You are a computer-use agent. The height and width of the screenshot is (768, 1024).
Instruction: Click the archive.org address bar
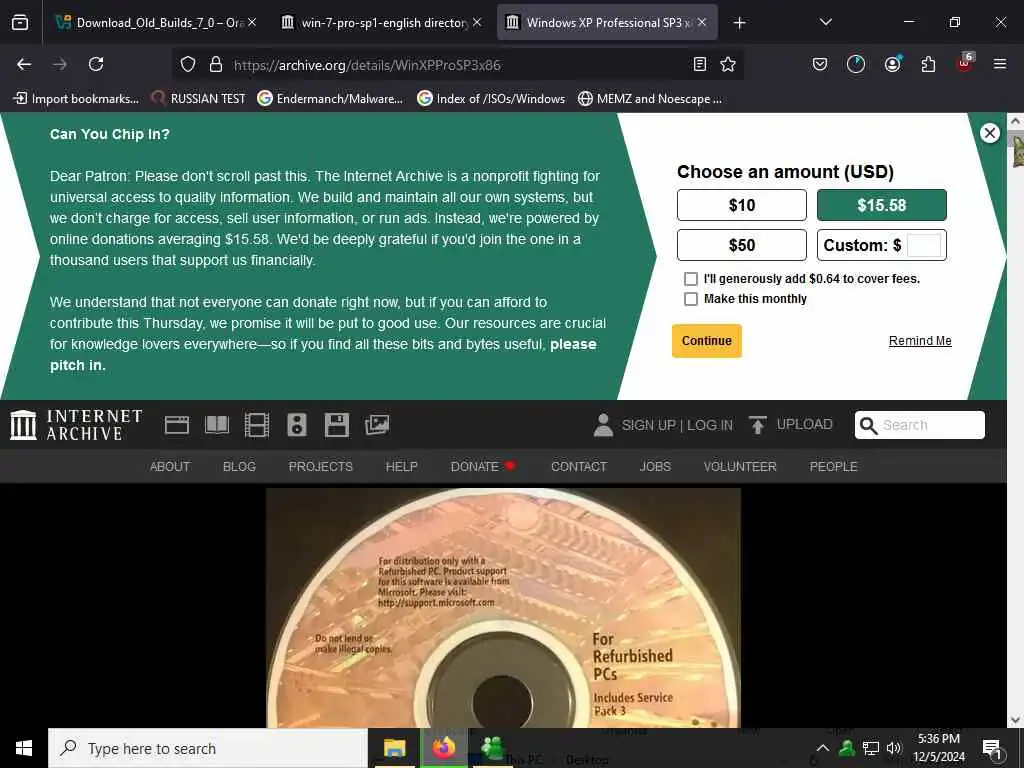pyautogui.click(x=457, y=65)
